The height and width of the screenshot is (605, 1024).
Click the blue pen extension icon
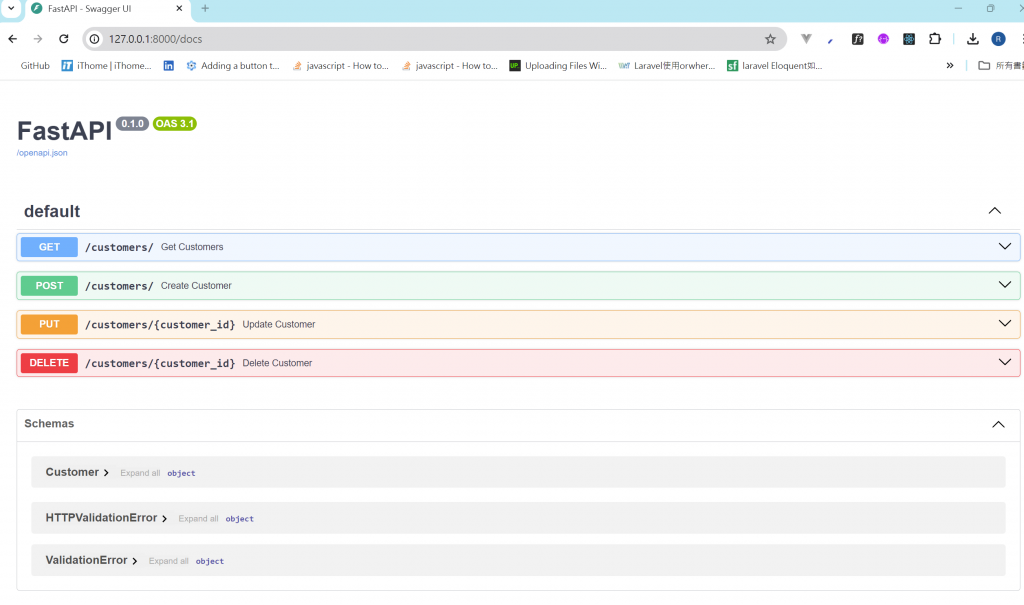click(831, 41)
